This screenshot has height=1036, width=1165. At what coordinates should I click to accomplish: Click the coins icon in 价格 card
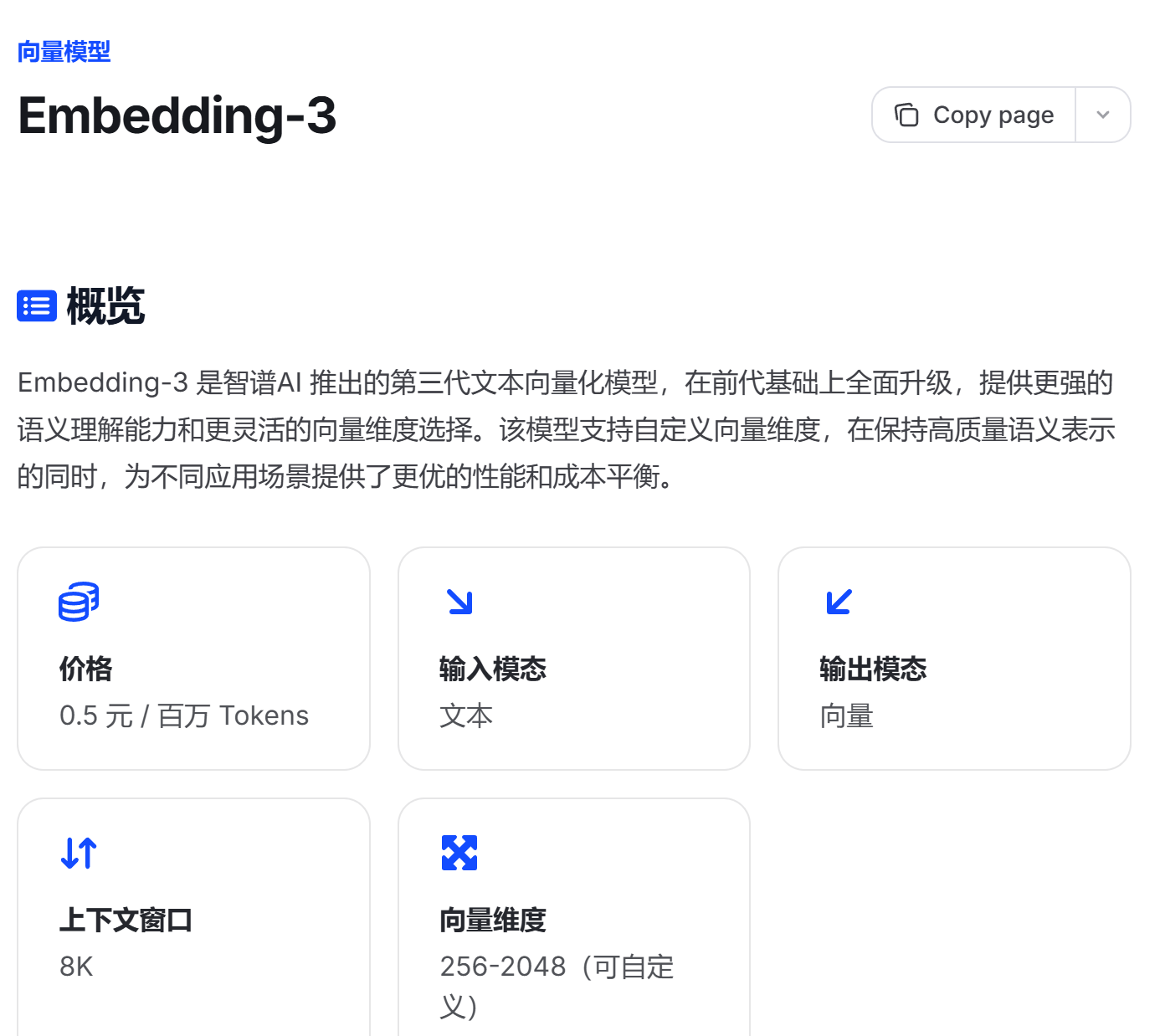point(79,602)
